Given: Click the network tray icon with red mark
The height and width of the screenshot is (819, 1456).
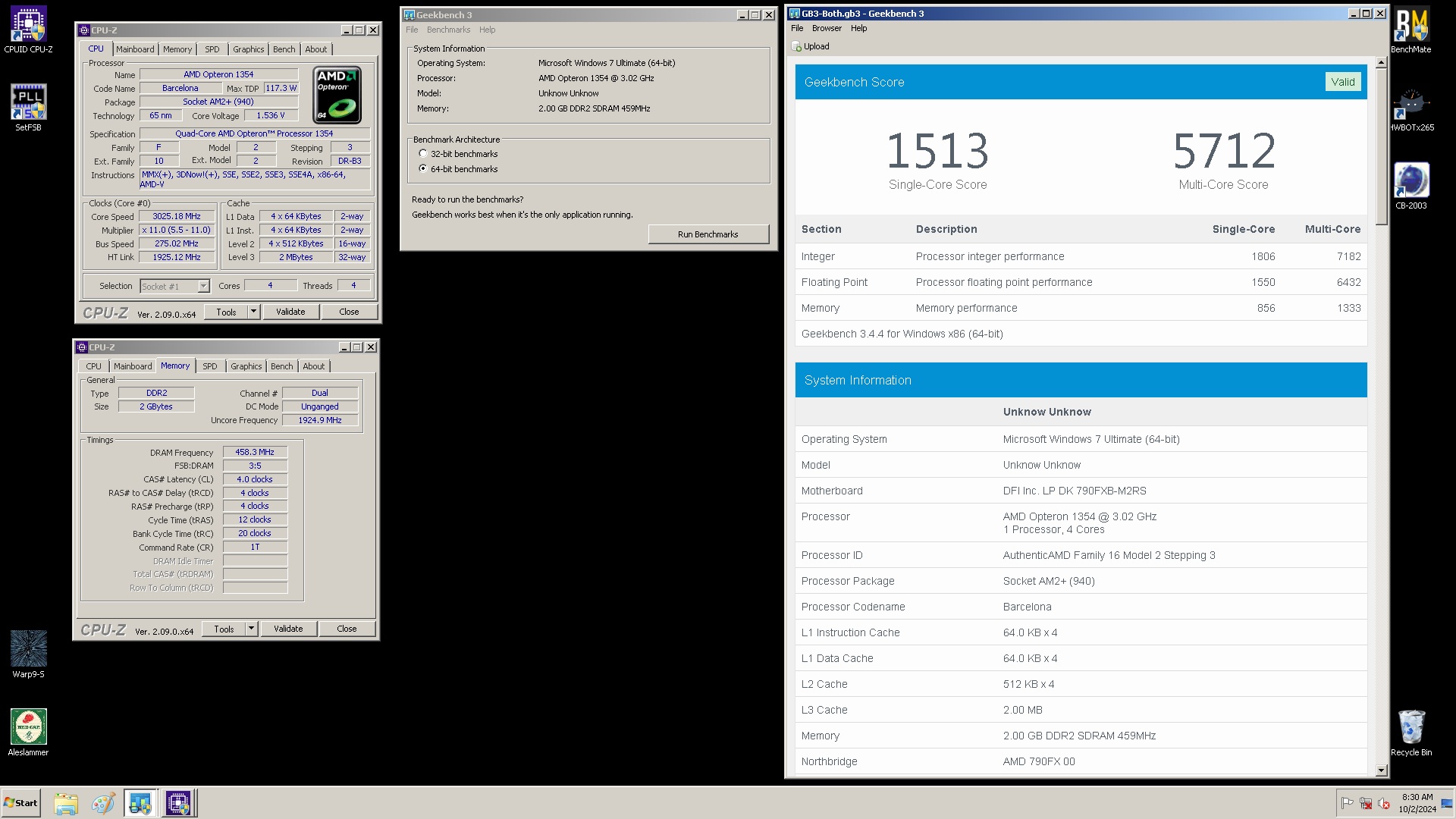Looking at the screenshot, I should (x=1366, y=803).
